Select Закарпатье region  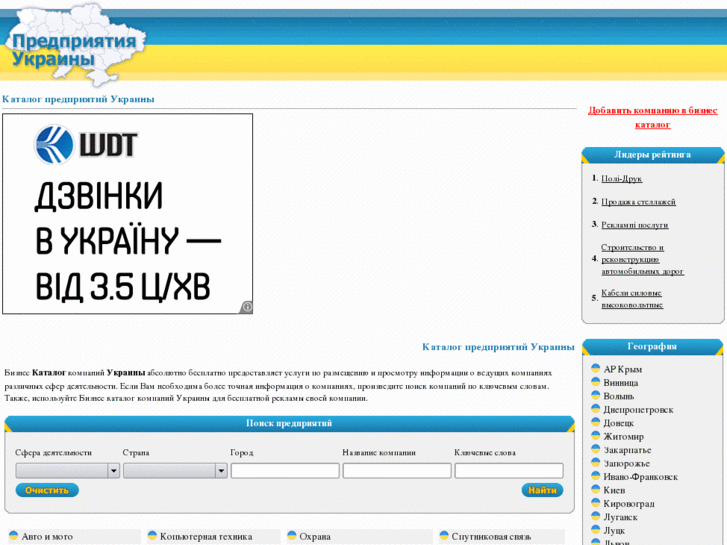pyautogui.click(x=627, y=450)
